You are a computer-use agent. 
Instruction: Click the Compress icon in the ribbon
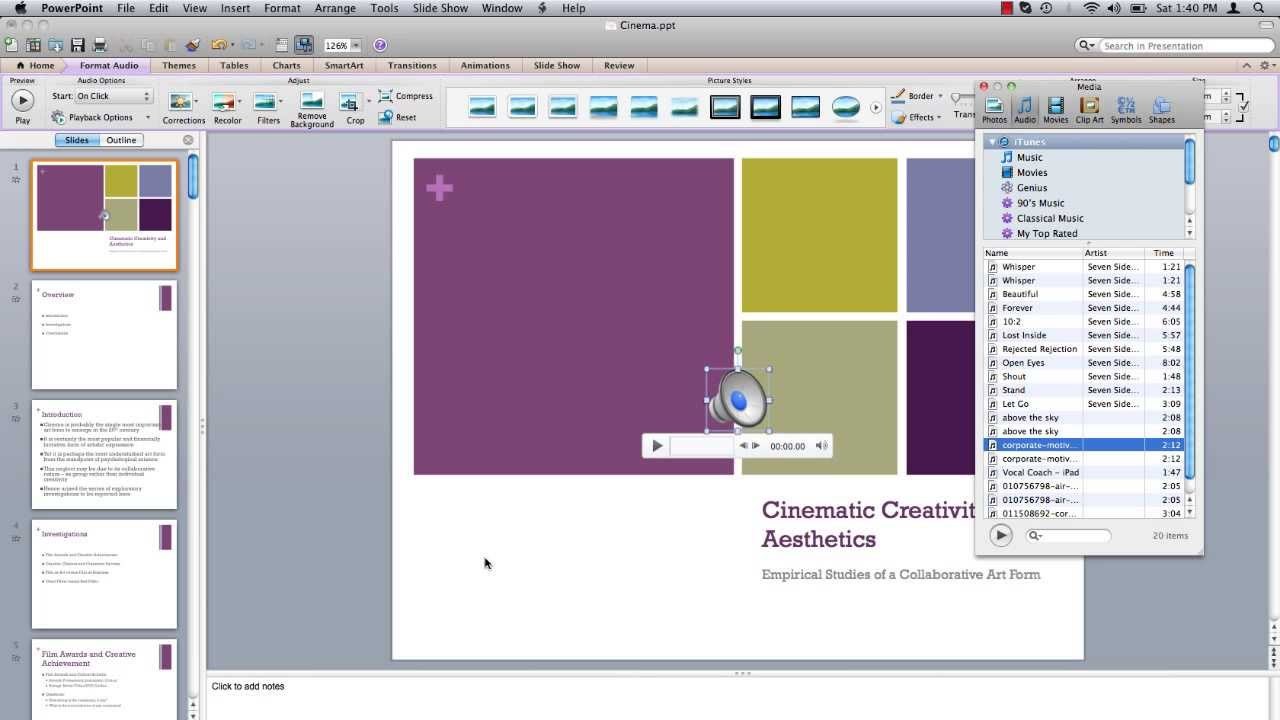(x=404, y=96)
